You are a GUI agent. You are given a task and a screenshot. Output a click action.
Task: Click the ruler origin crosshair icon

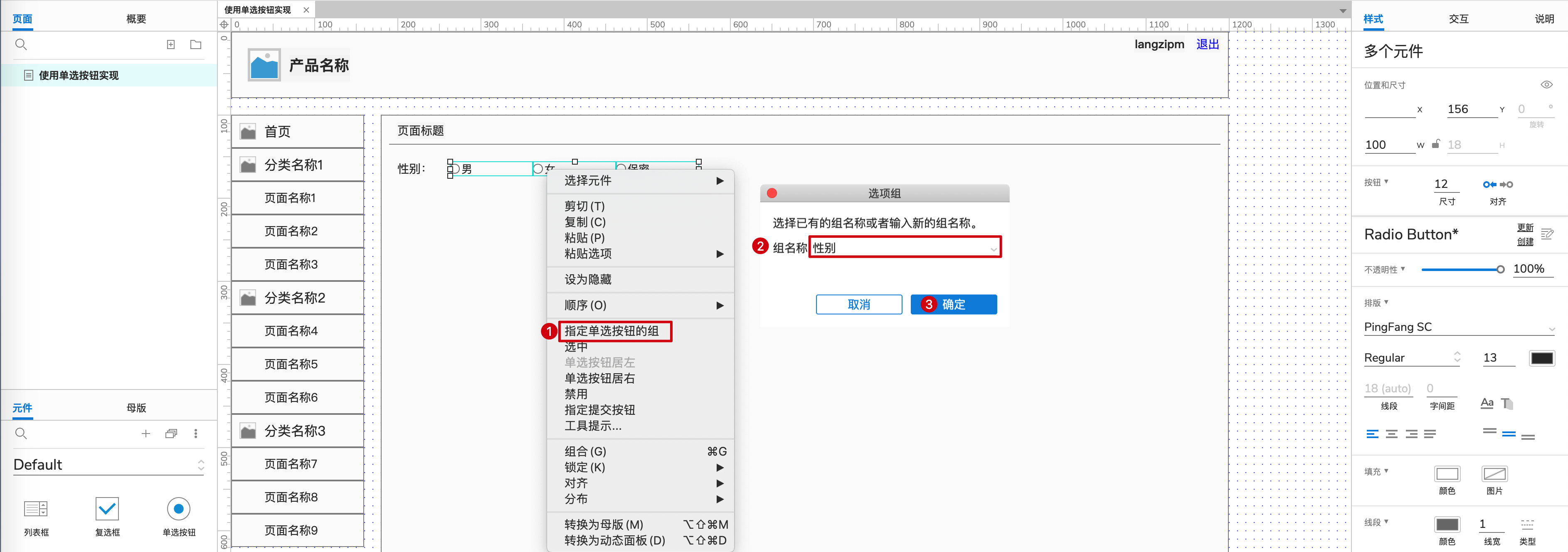point(224,25)
